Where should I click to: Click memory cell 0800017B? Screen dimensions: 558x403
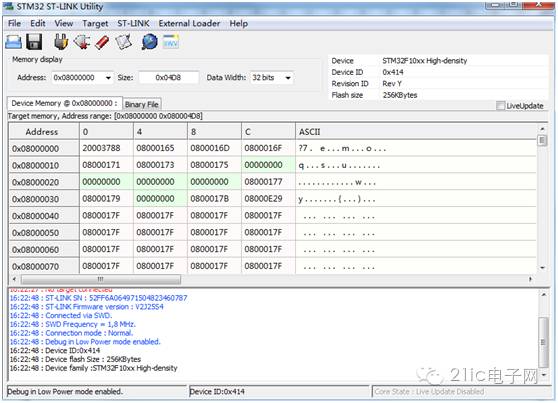[214, 198]
